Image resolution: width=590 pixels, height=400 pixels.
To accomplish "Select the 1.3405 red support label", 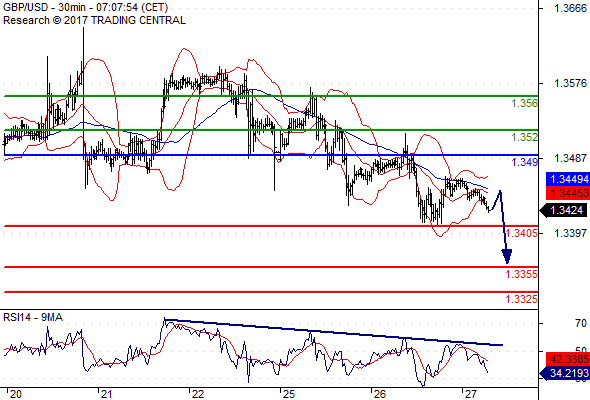I will pos(522,233).
